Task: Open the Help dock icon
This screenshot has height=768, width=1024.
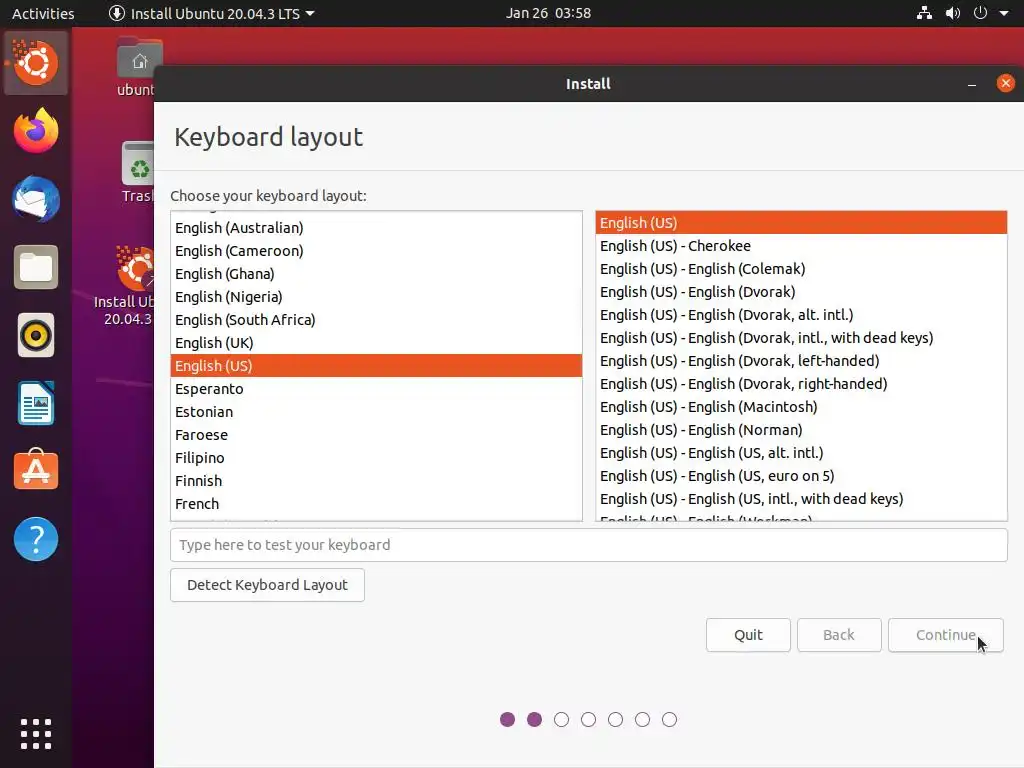Action: (x=36, y=539)
